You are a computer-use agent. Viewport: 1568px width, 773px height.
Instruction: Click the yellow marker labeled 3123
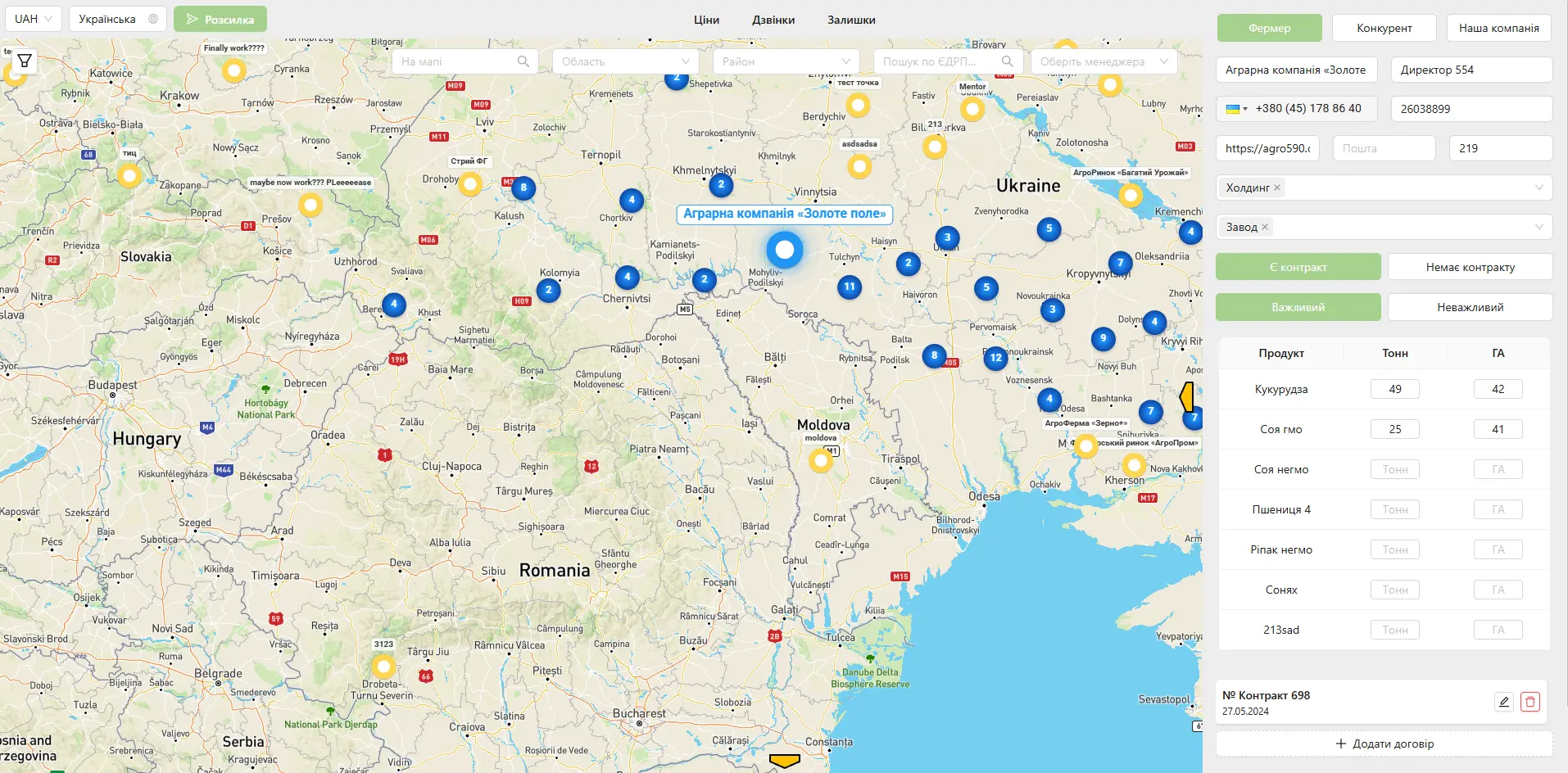point(383,667)
